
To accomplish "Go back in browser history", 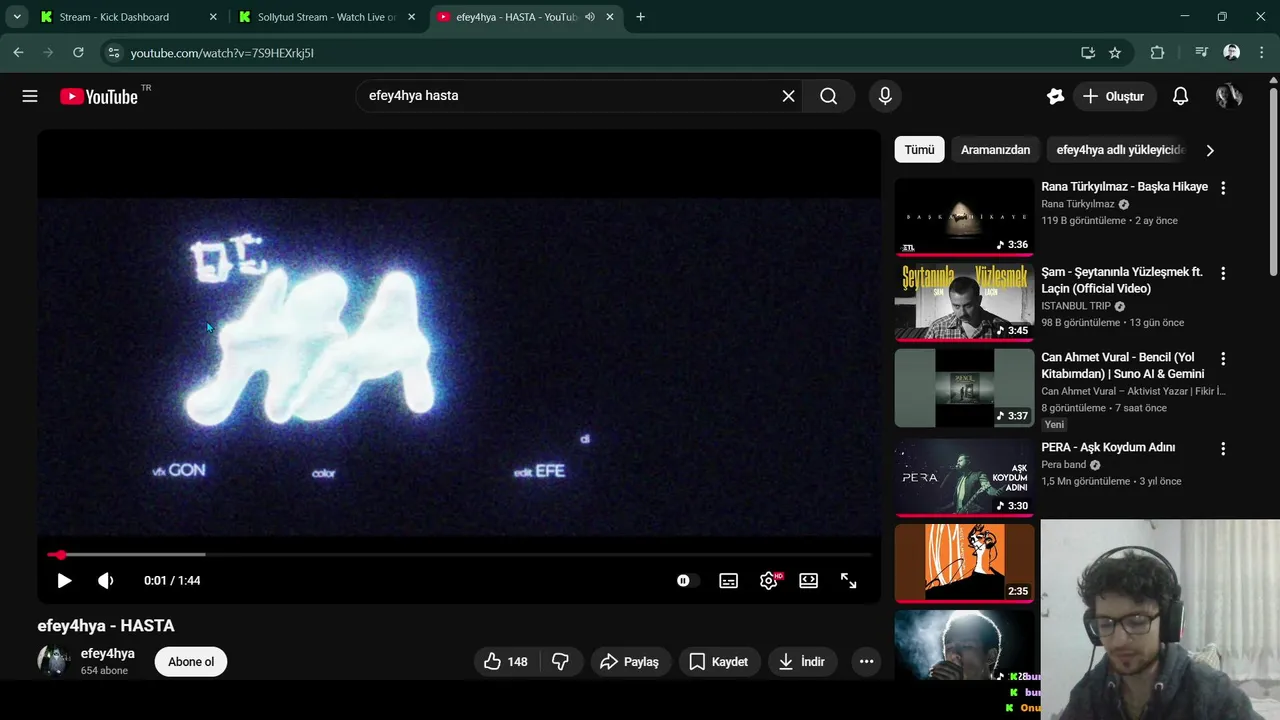I will click(x=18, y=53).
